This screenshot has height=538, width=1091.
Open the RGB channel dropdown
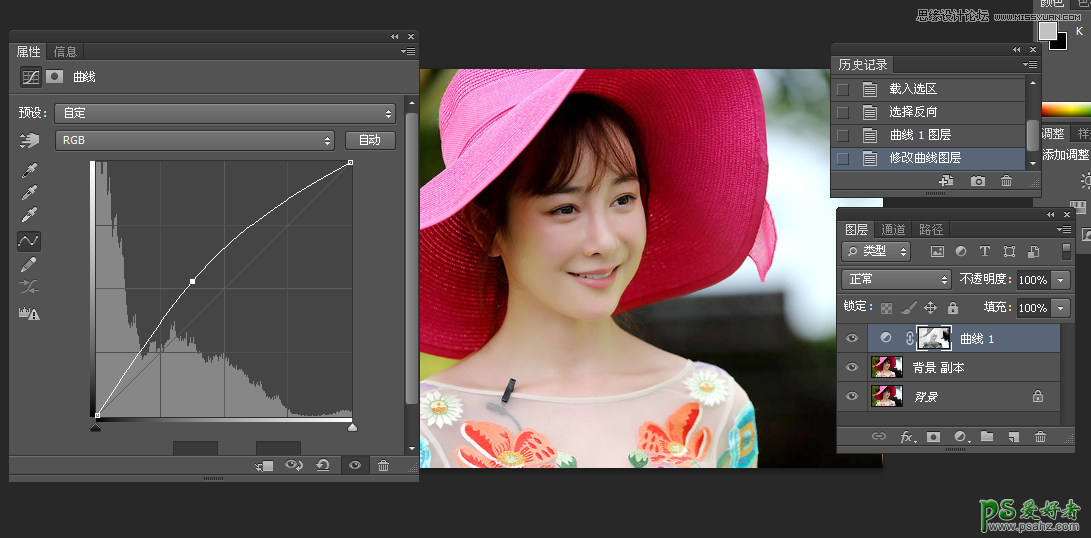pos(194,141)
